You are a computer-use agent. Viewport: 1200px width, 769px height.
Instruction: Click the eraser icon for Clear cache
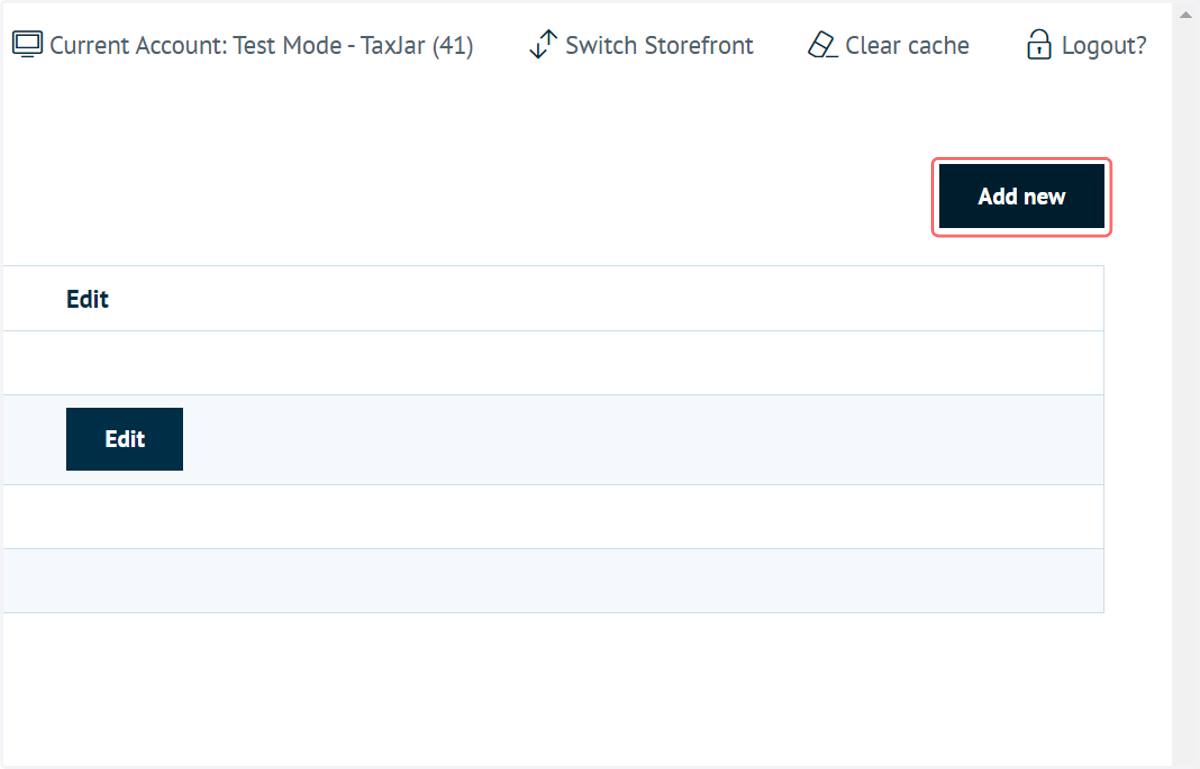pos(823,45)
